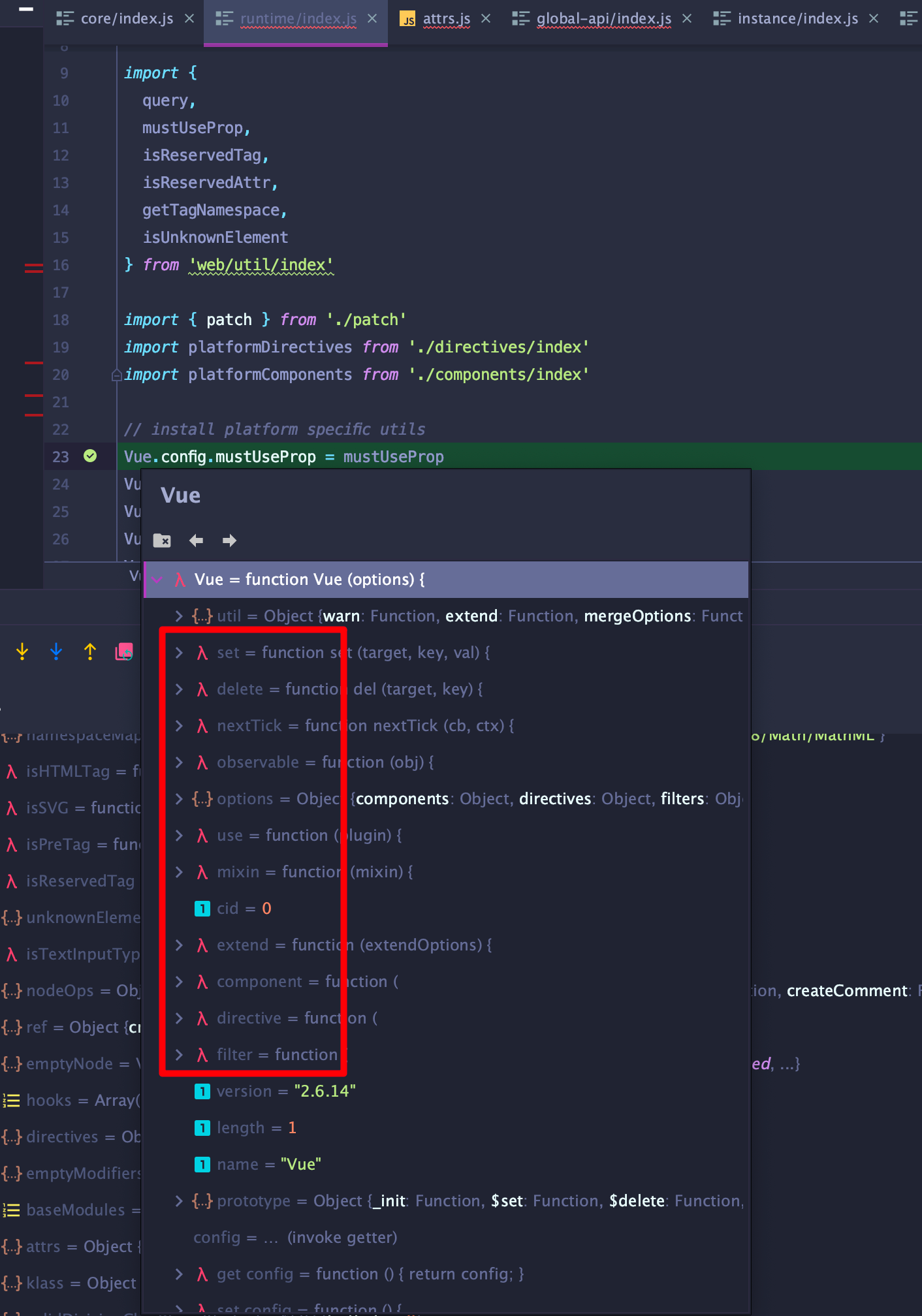Click the cid = 0 row
The width and height of the screenshot is (922, 1316).
(x=446, y=909)
